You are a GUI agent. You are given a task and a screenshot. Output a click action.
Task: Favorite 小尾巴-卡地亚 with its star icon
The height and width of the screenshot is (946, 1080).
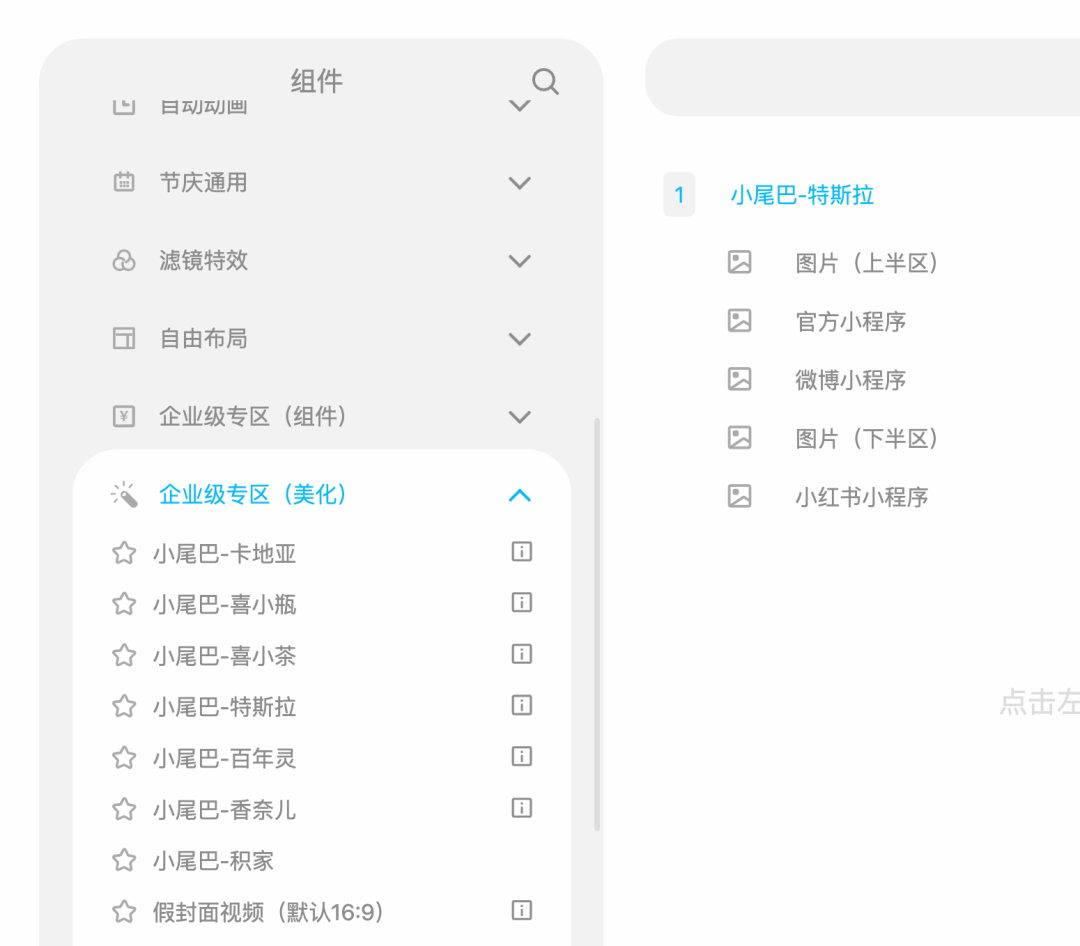coord(124,553)
